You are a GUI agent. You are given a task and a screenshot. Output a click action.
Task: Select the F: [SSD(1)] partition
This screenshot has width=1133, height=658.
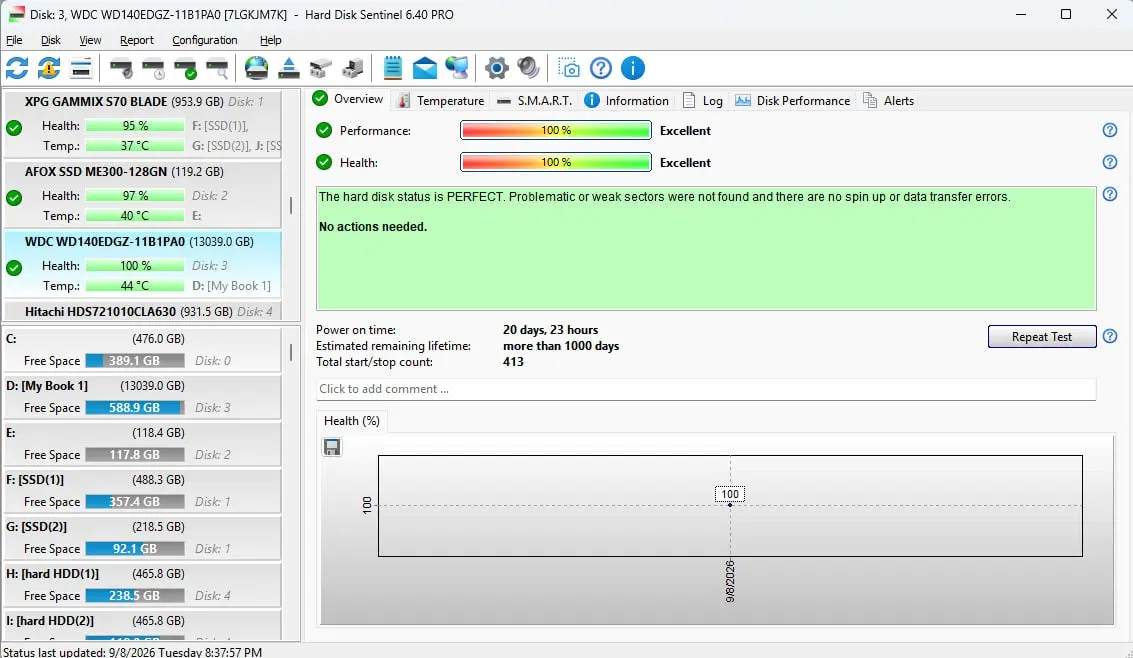point(142,490)
